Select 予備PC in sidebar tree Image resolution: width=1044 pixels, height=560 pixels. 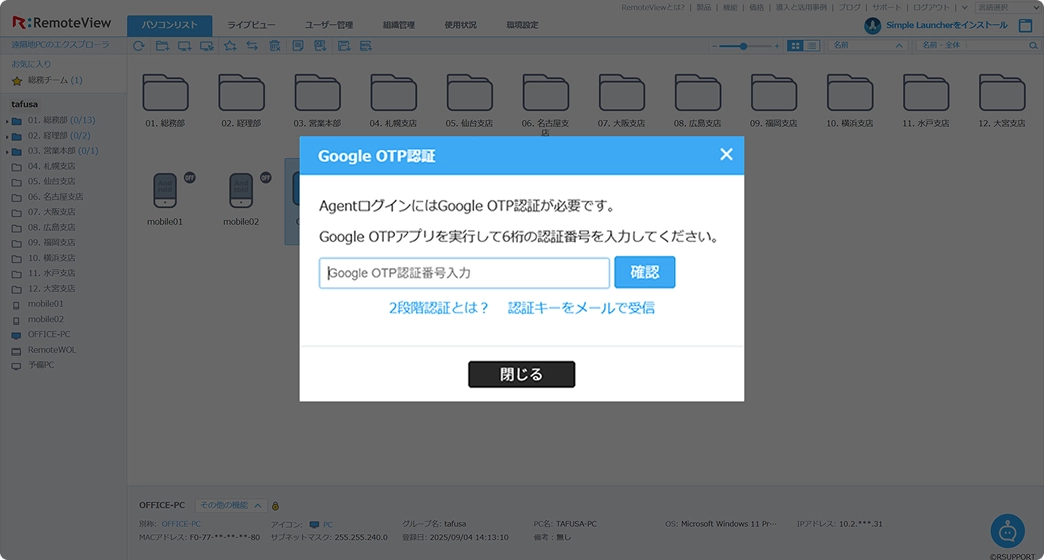pyautogui.click(x=41, y=365)
